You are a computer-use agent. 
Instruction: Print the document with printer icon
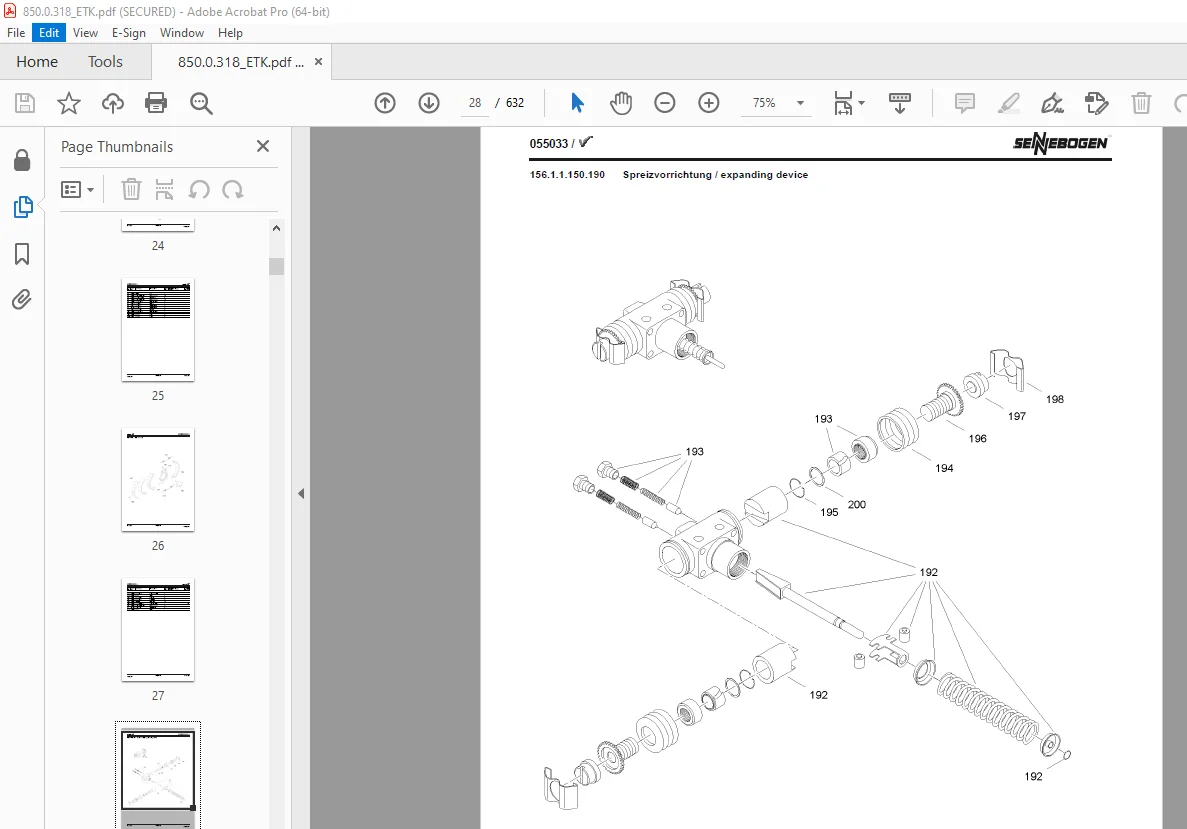[156, 103]
